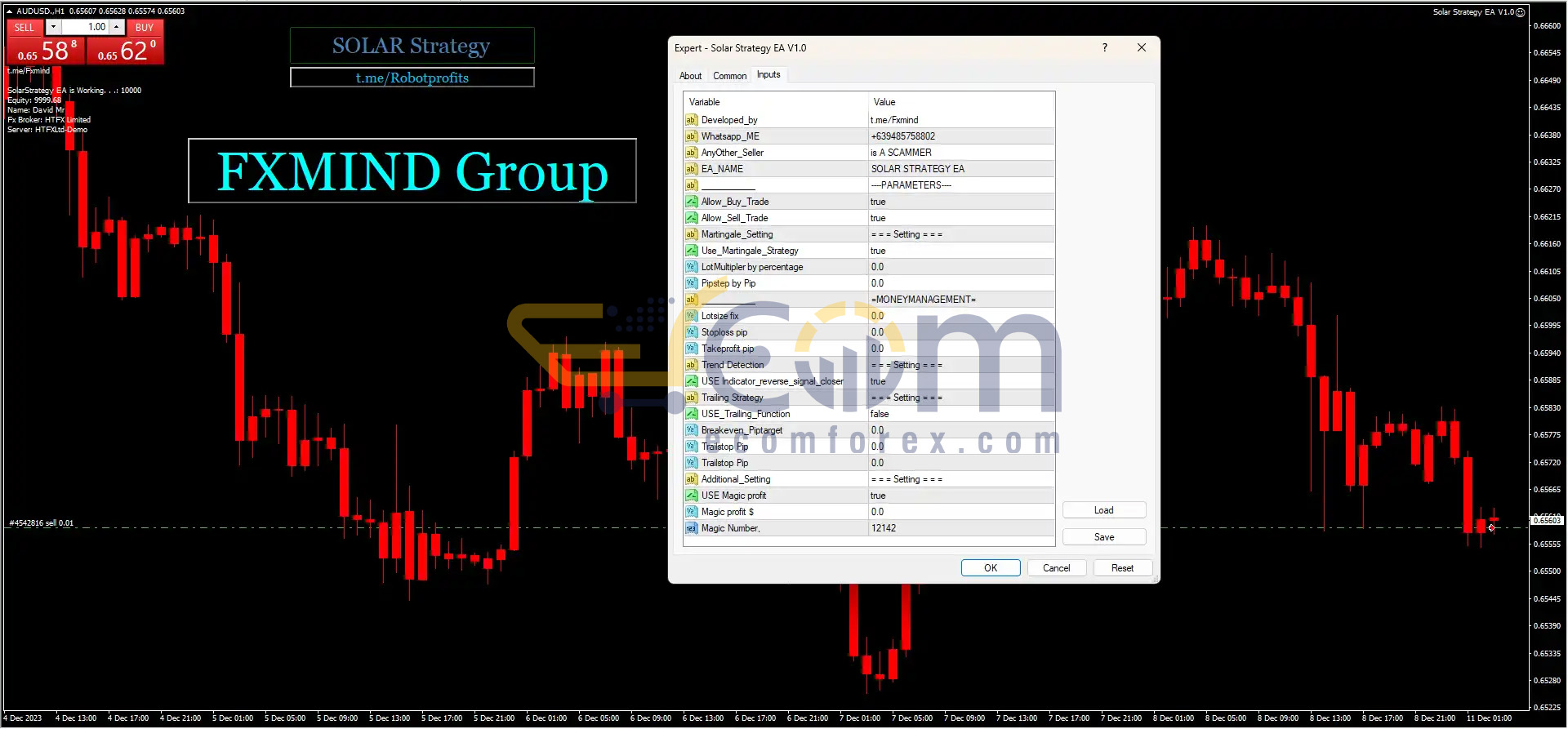
Task: Click the OK button
Action: (991, 568)
